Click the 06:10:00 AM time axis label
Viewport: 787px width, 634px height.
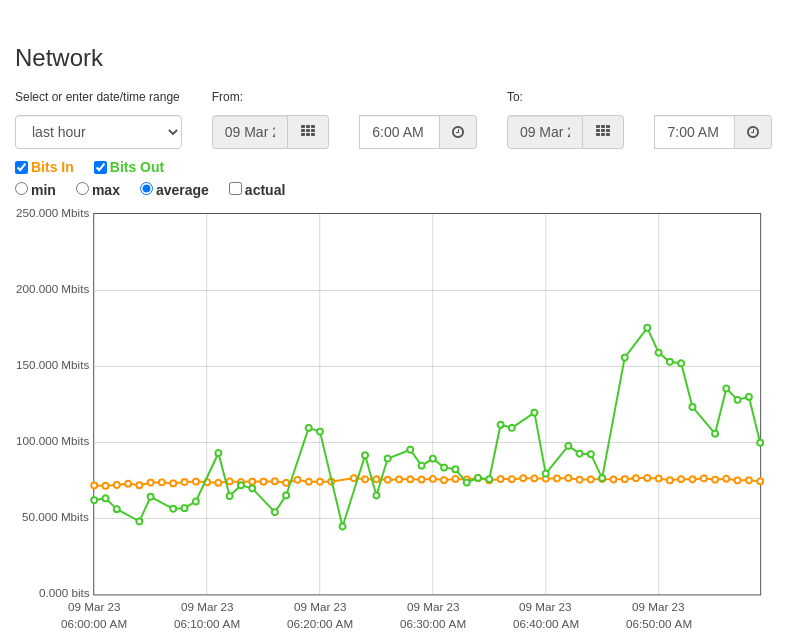207,624
